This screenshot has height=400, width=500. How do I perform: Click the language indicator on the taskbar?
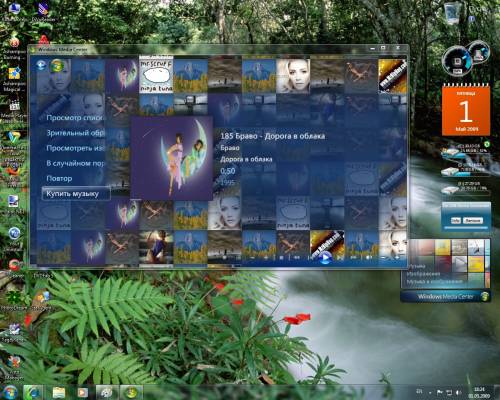point(420,391)
